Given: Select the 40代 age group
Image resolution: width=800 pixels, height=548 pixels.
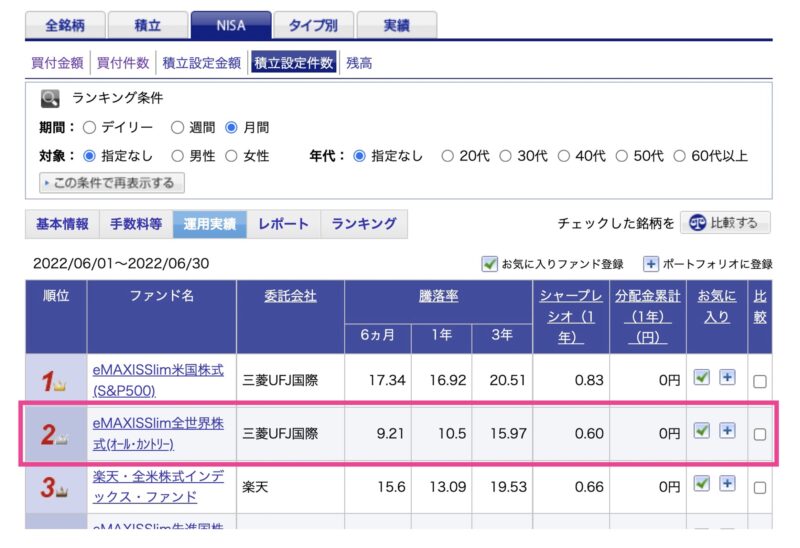Looking at the screenshot, I should [564, 156].
